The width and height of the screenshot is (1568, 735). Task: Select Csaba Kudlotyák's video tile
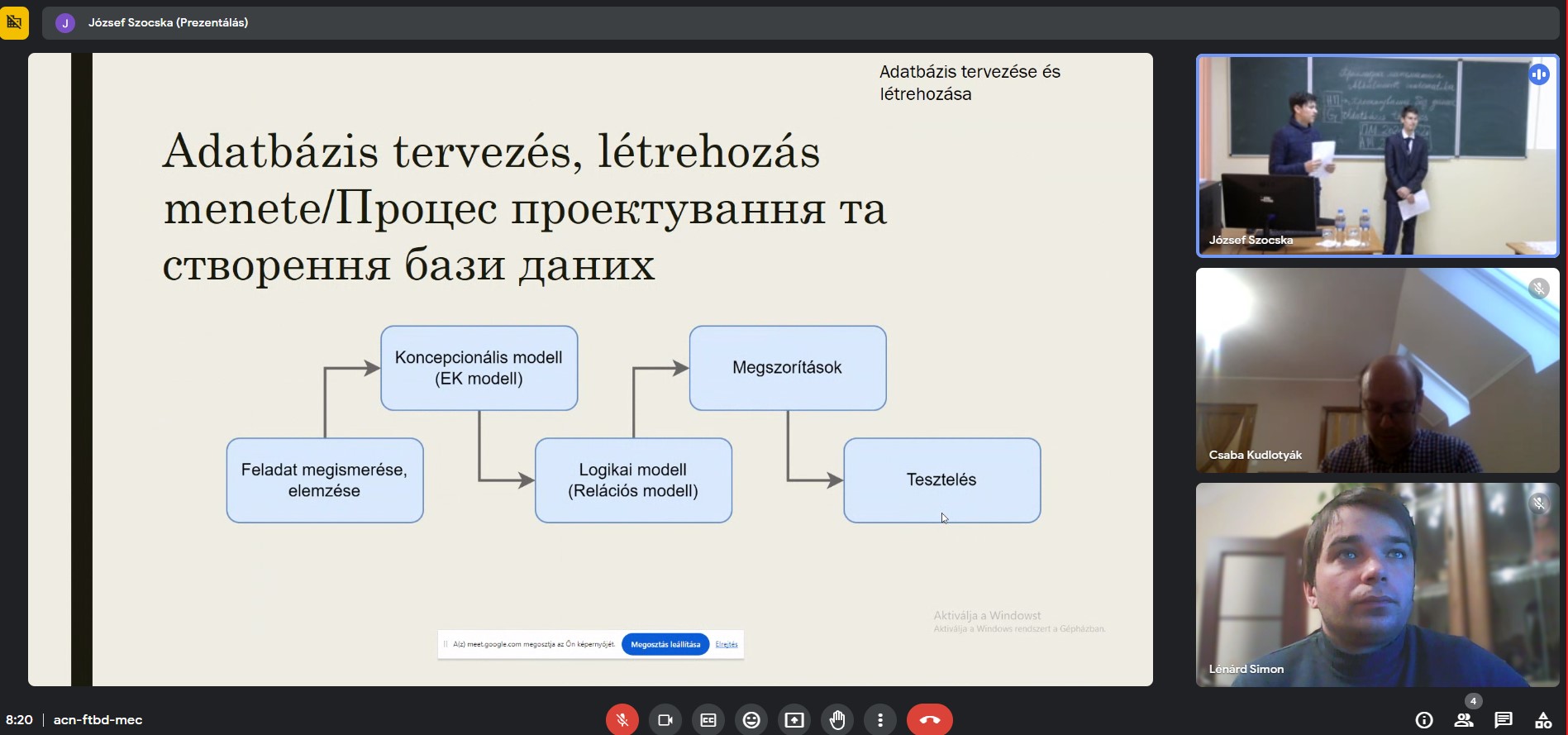tap(1377, 370)
